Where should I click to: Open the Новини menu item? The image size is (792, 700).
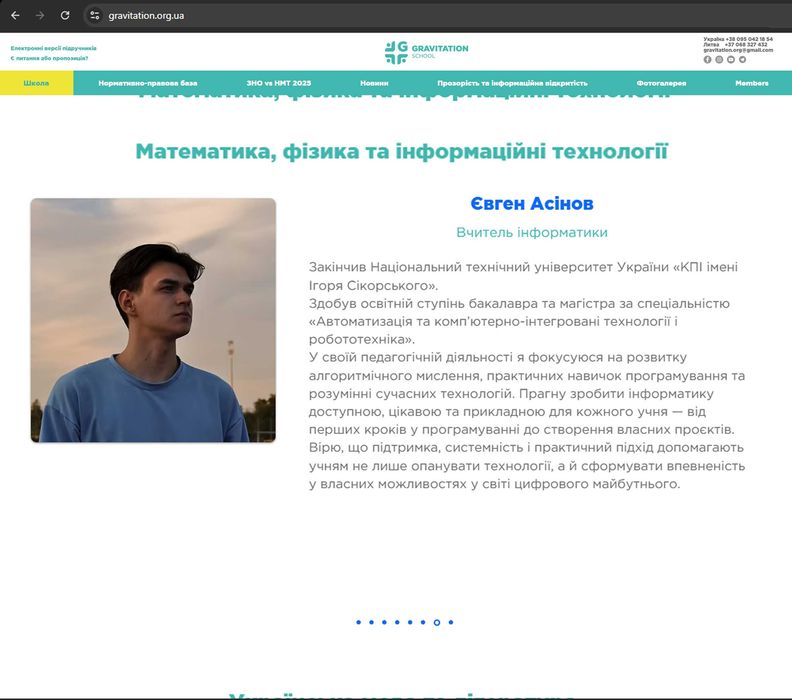374,83
